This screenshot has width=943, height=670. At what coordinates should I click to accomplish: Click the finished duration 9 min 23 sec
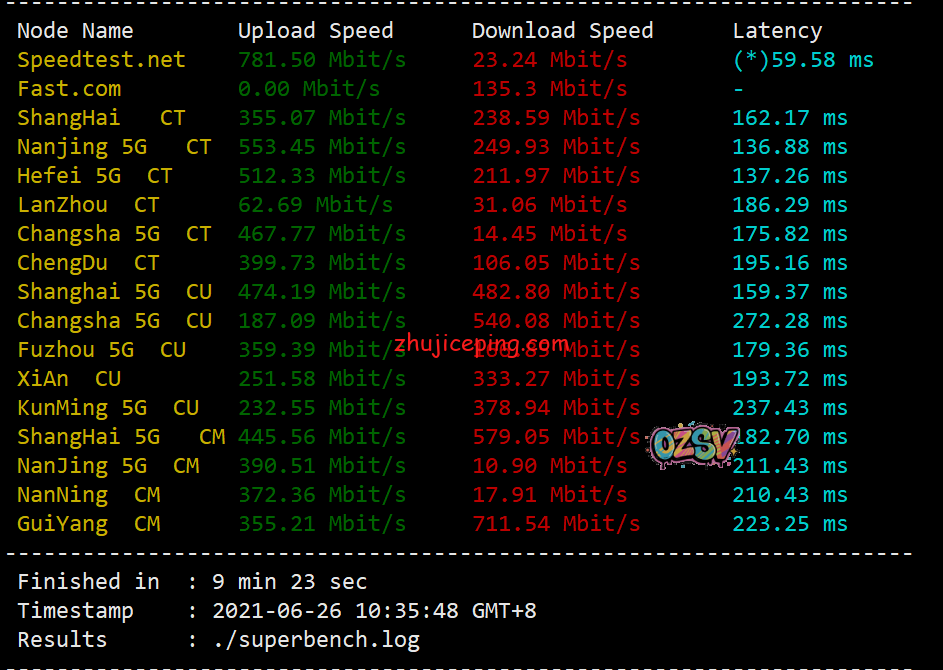pos(289,582)
